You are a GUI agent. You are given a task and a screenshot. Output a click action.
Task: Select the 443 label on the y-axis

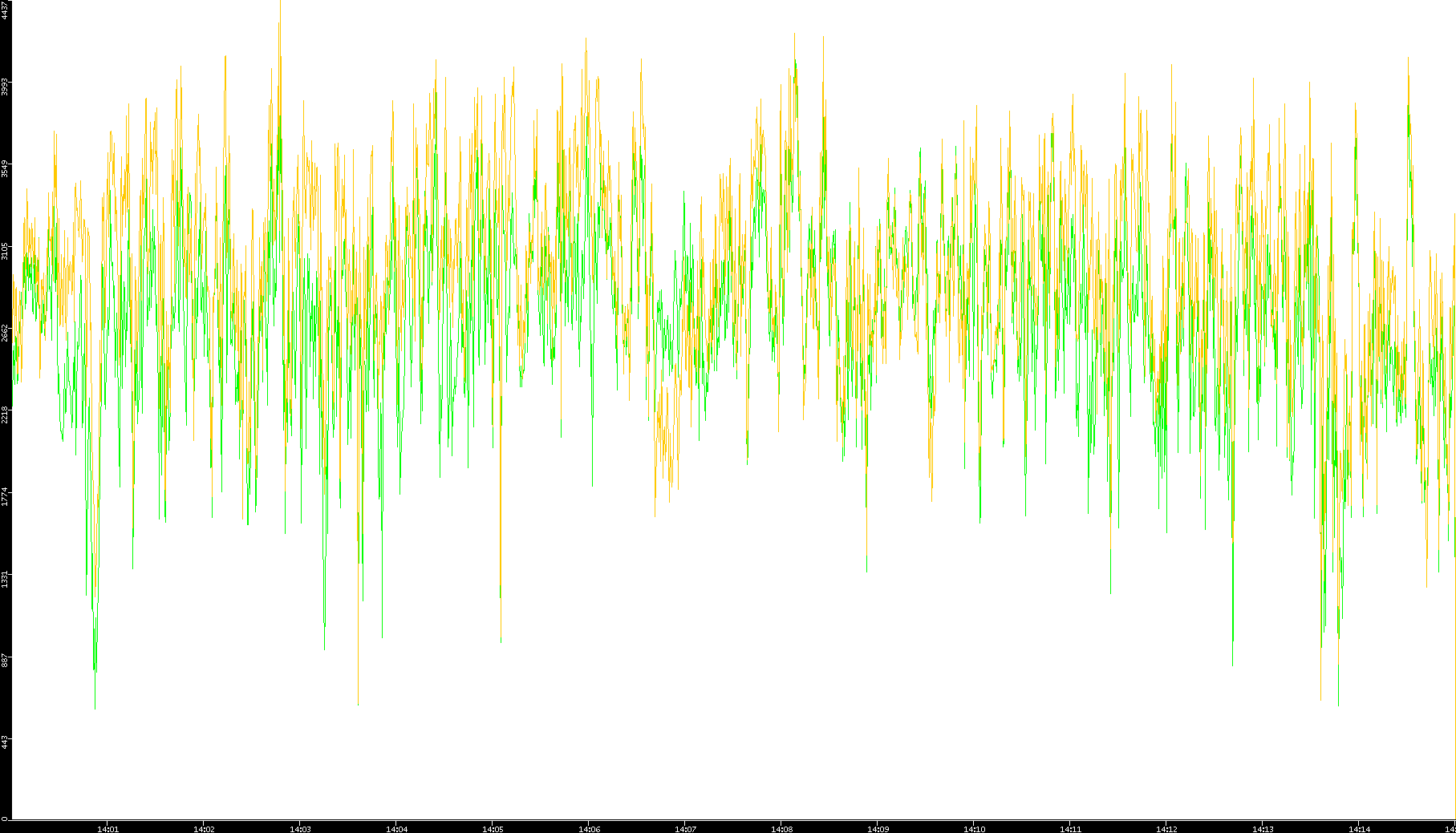(5, 742)
